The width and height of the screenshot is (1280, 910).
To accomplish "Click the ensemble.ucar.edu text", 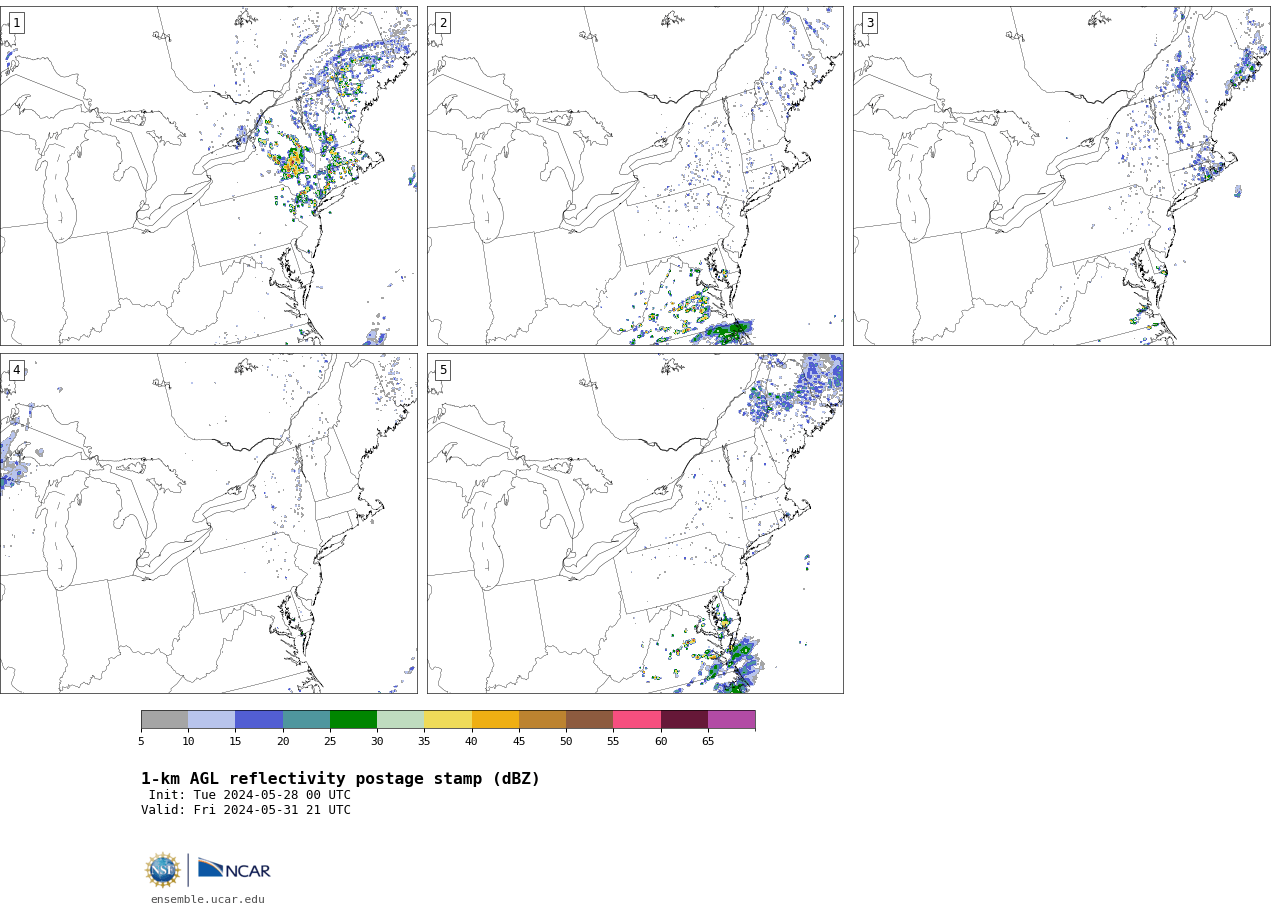I will (208, 899).
